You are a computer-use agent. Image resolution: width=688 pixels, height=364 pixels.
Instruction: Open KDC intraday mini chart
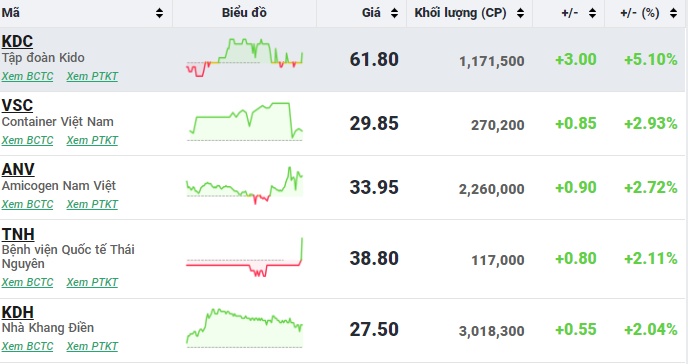[x=244, y=58]
